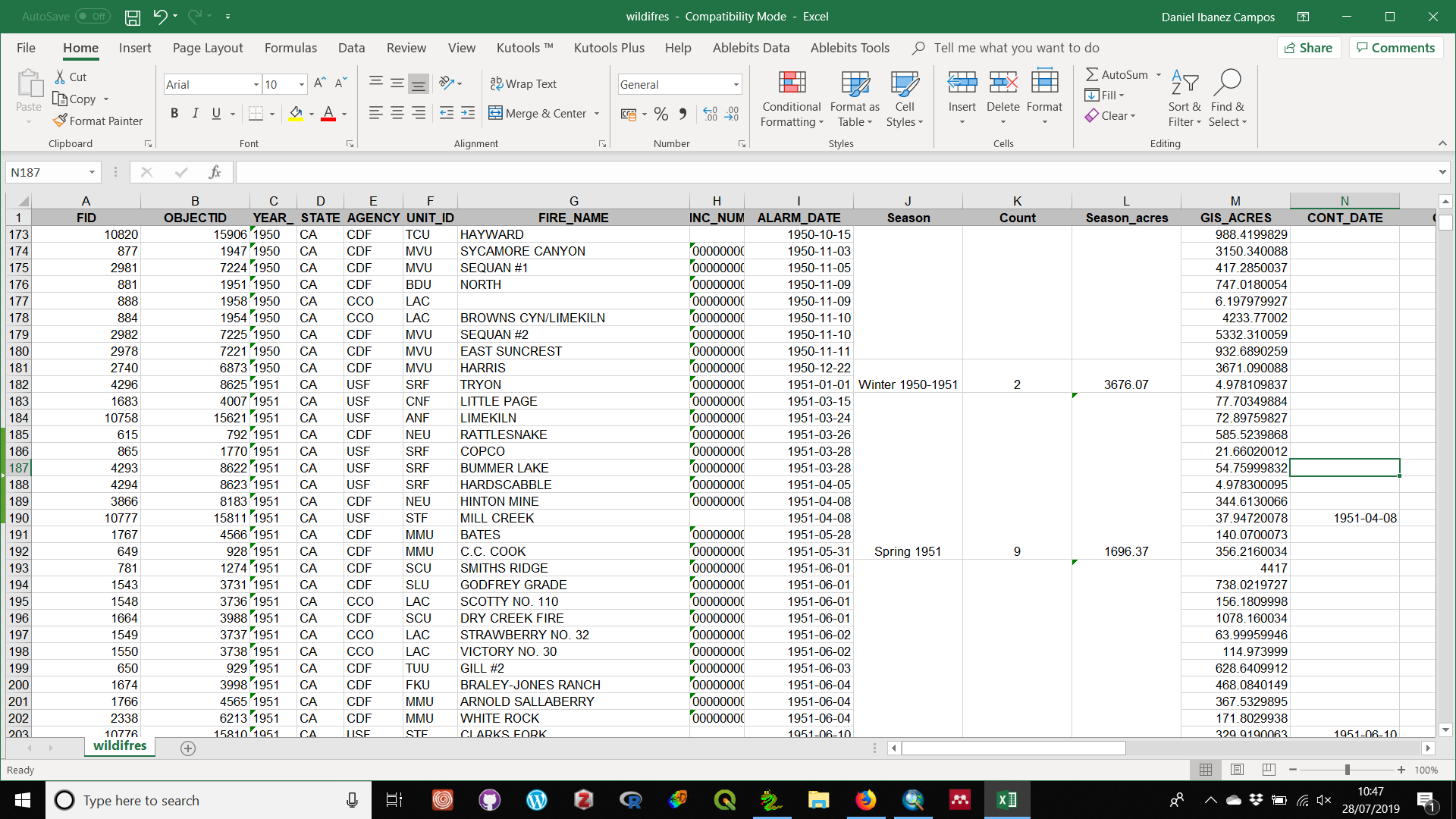Toggle Merge & Center
Screen dimensions: 1456x819
538,113
